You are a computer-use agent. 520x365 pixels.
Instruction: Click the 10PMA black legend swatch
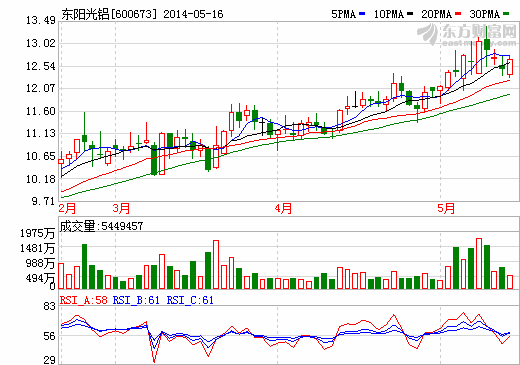click(x=410, y=14)
